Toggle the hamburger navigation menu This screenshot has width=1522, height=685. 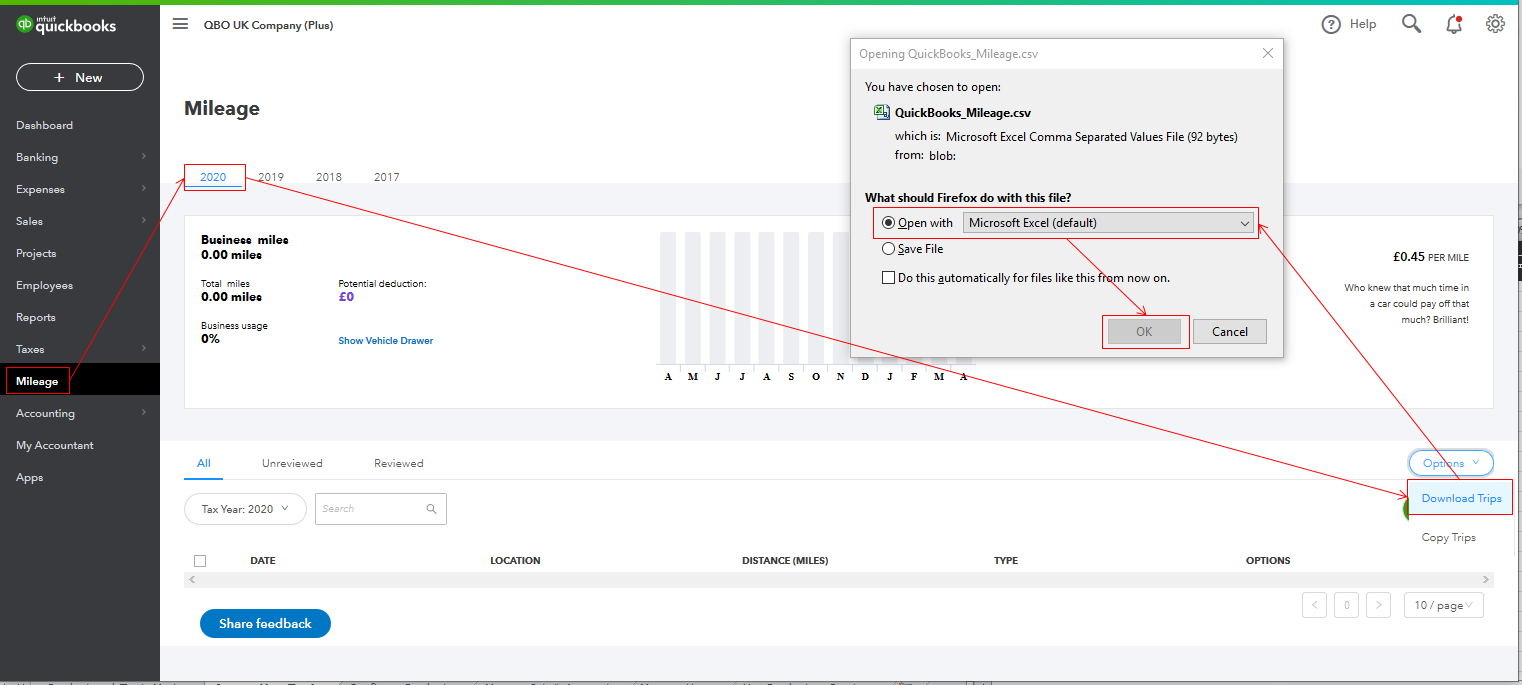click(x=180, y=24)
